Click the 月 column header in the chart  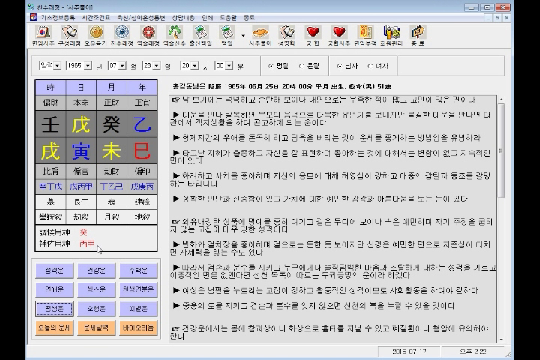coord(111,88)
